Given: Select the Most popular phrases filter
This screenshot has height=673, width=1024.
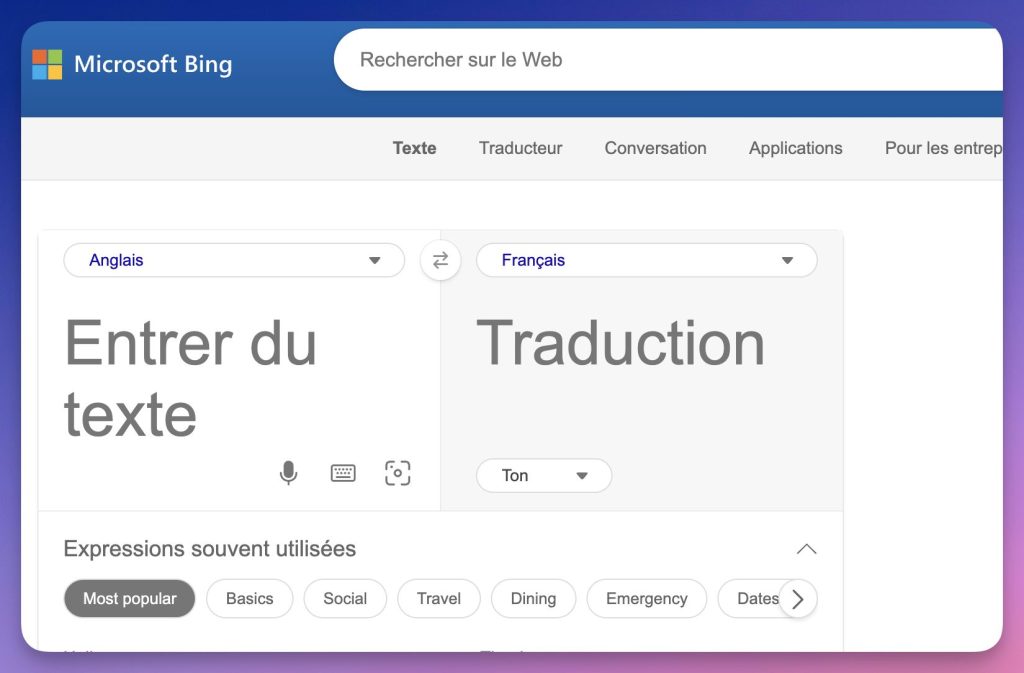Looking at the screenshot, I should point(129,598).
